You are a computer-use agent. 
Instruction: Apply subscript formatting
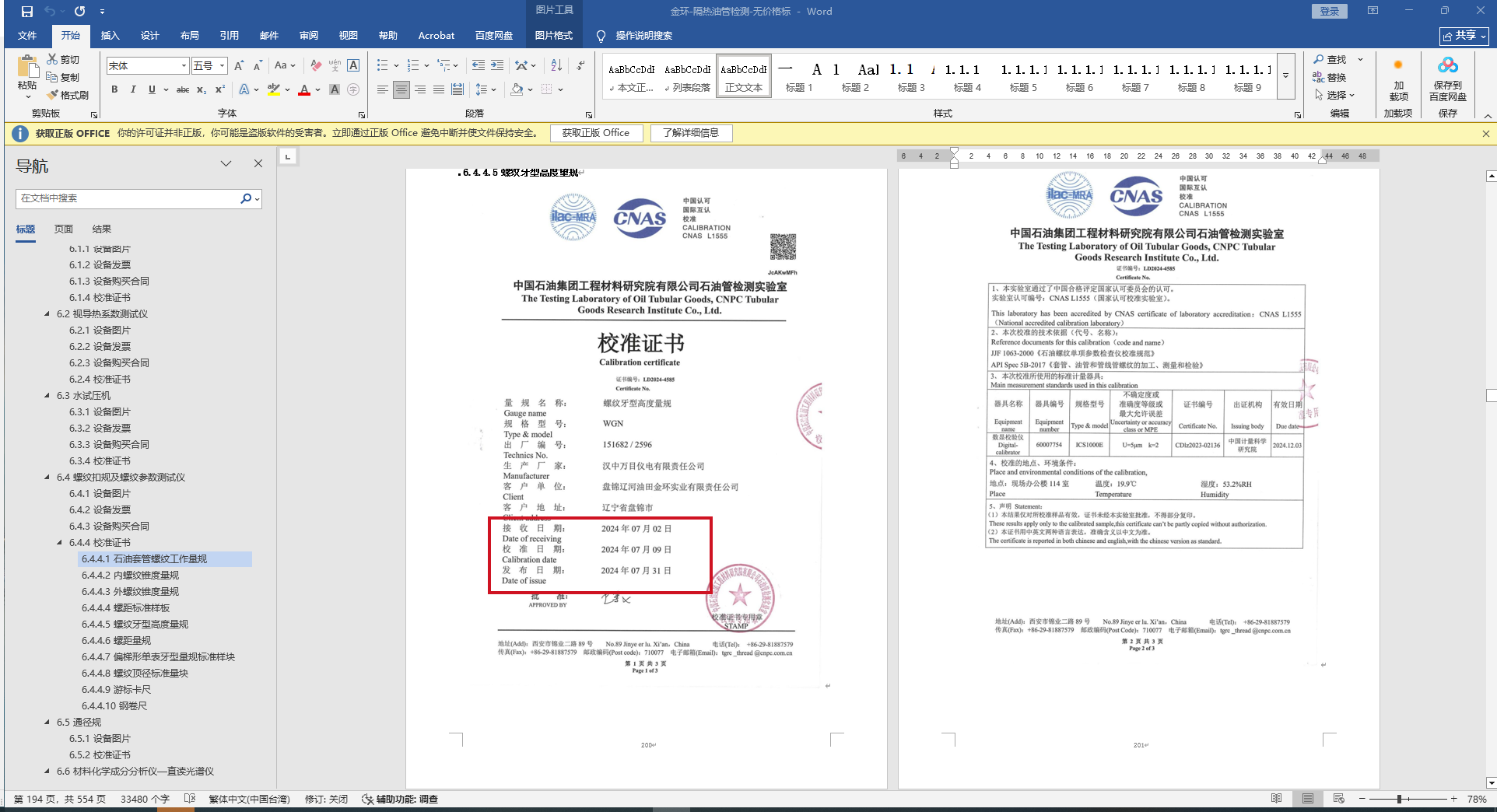click(202, 89)
